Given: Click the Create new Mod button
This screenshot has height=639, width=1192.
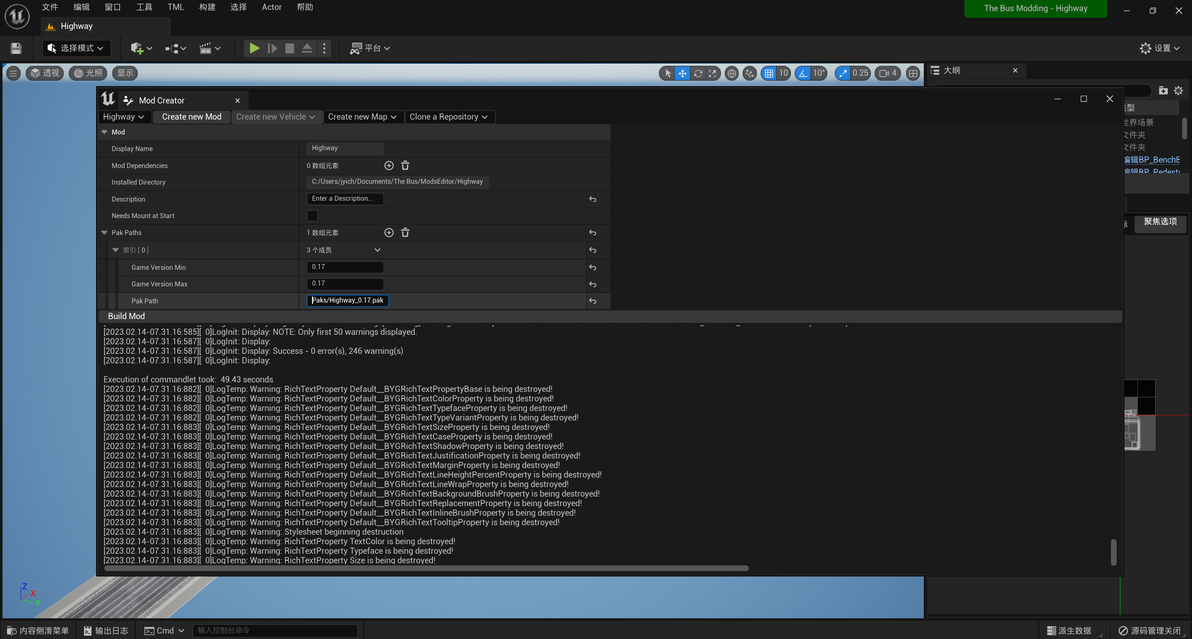Looking at the screenshot, I should click(x=192, y=117).
